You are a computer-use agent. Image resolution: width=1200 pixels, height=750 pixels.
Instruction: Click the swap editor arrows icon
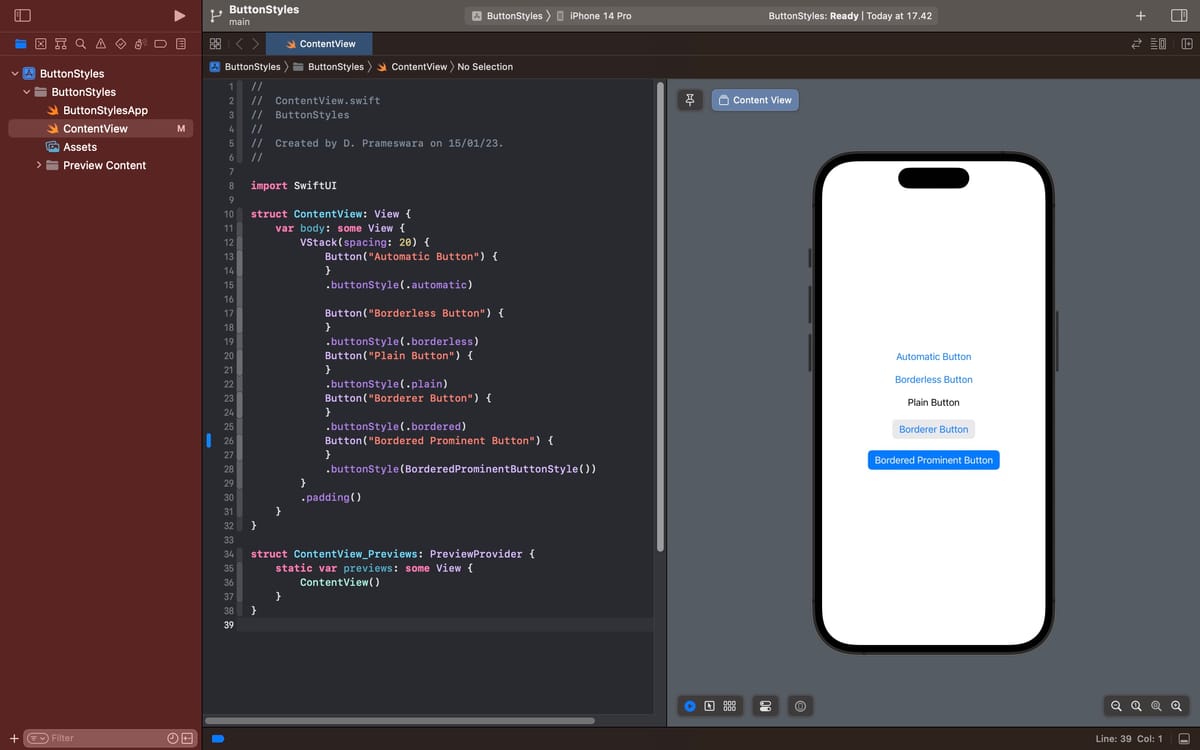tap(1136, 44)
